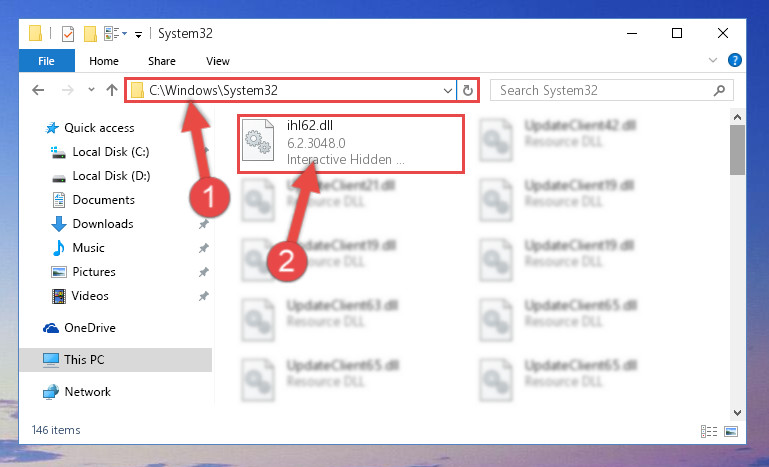Refresh the System32 folder view

[468, 90]
